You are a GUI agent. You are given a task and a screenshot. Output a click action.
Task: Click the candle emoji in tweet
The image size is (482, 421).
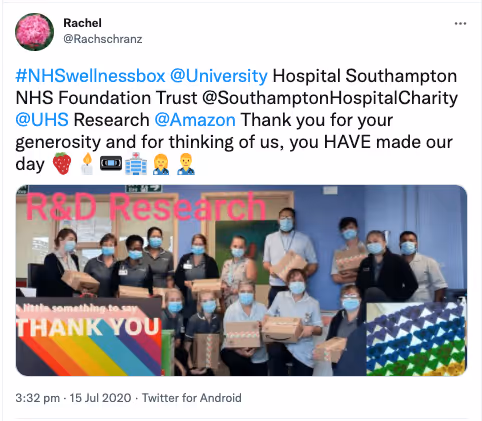(x=87, y=164)
